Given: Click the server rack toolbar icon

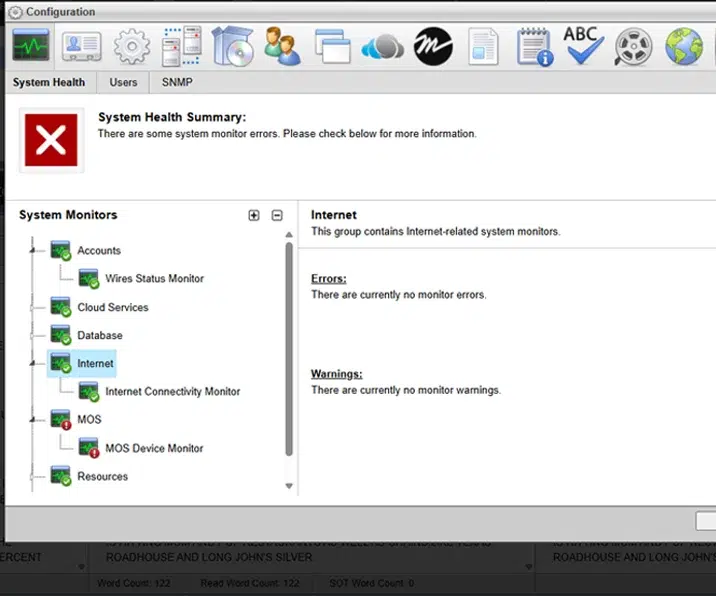Looking at the screenshot, I should [181, 46].
